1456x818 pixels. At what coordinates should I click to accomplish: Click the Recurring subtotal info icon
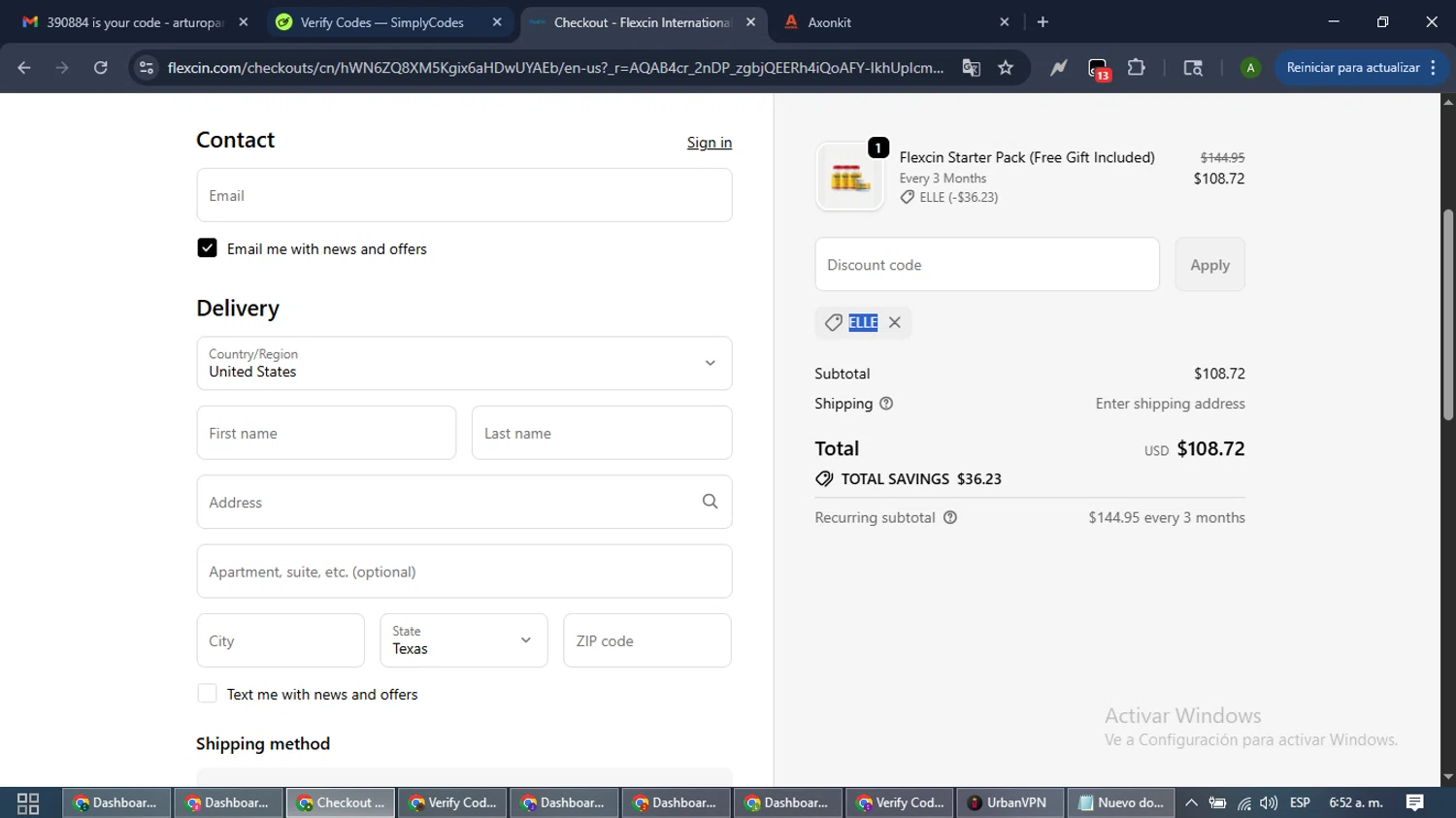pos(950,518)
